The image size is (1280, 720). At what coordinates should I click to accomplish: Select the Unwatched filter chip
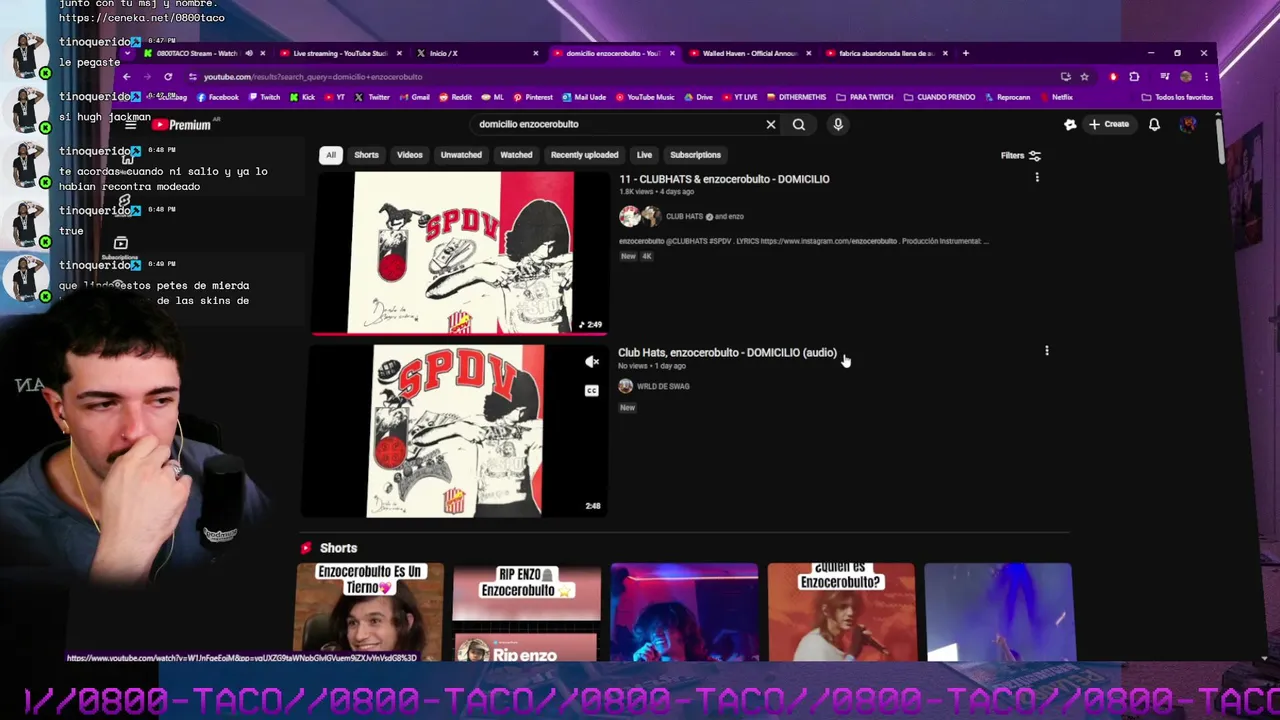click(x=461, y=155)
